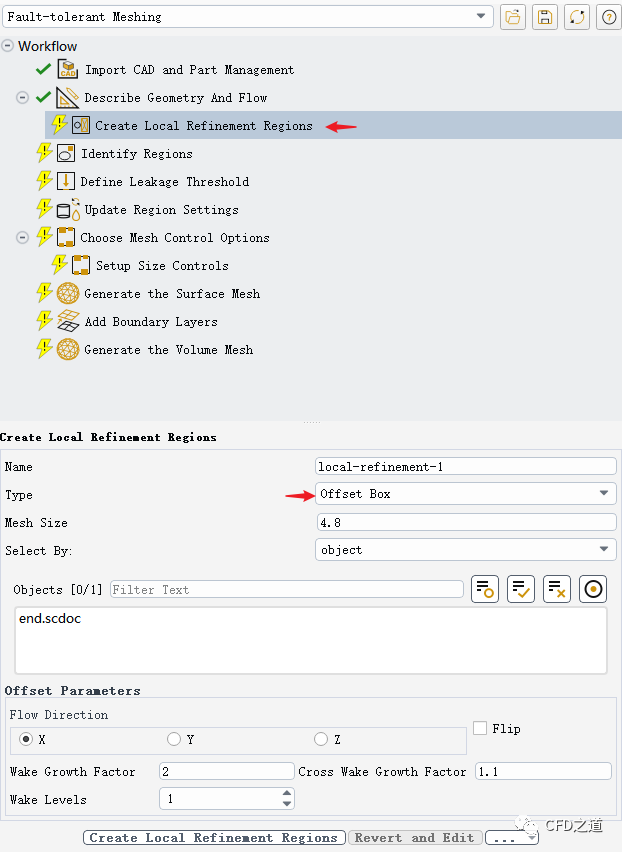Increase Wake Levels using the stepper

click(287, 794)
